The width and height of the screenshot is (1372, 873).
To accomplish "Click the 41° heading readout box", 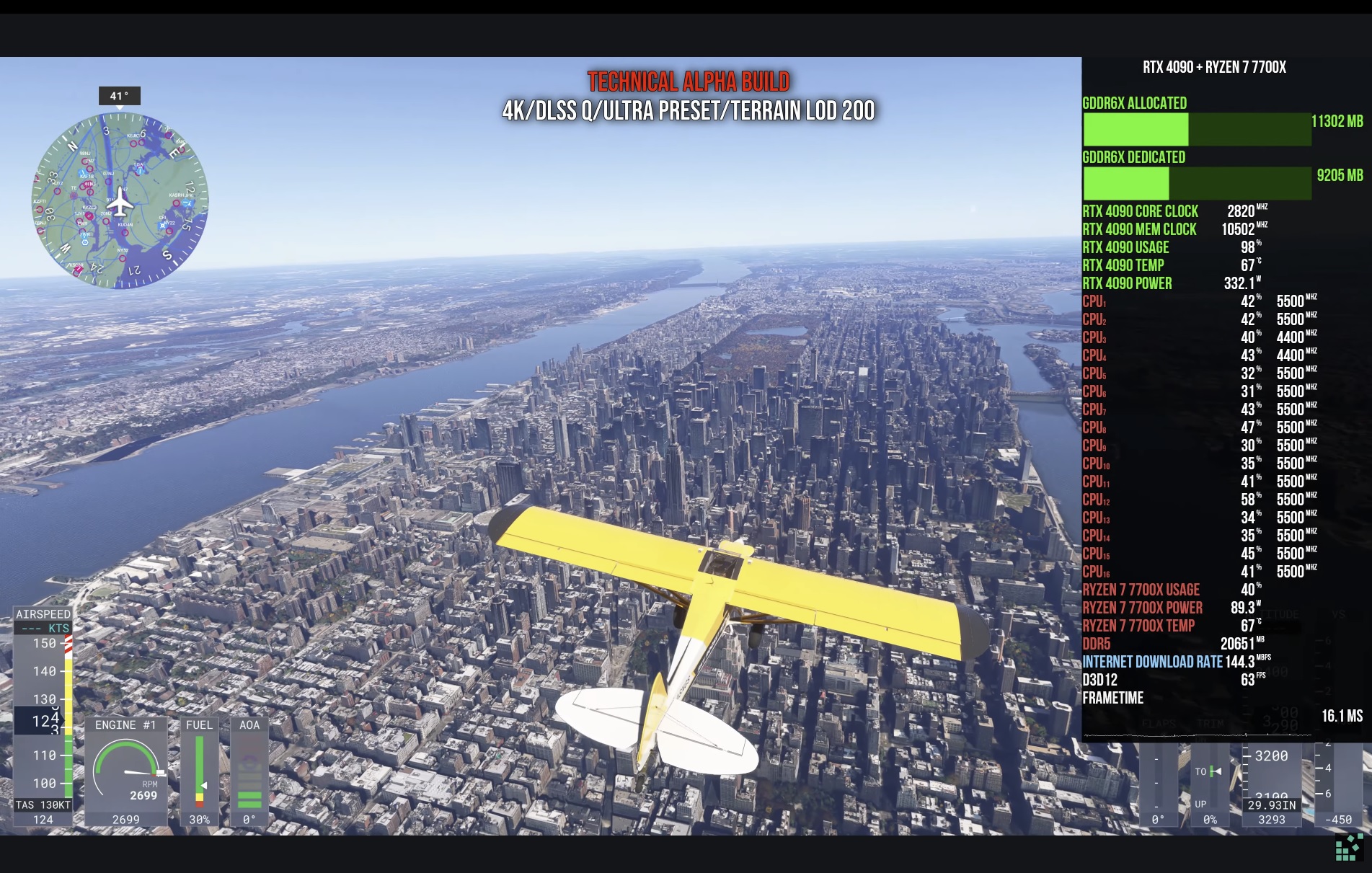I will [119, 96].
